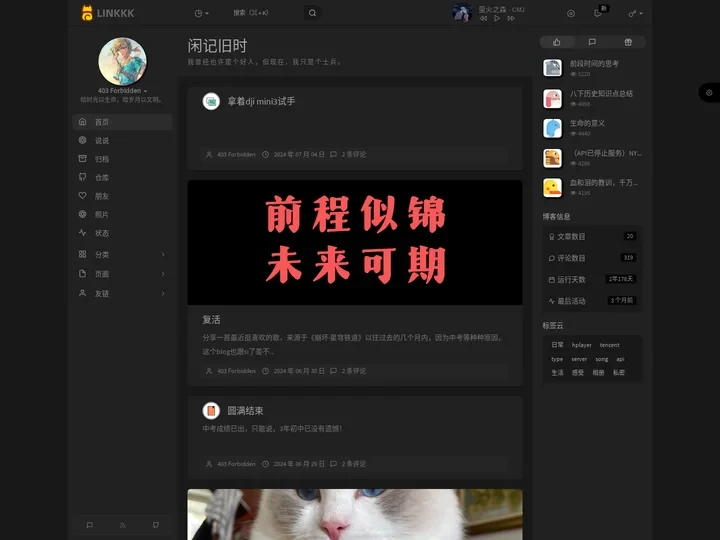Image resolution: width=720 pixels, height=540 pixels.
Task: Open the 归档 archive sidebar icon
Action: click(82, 159)
